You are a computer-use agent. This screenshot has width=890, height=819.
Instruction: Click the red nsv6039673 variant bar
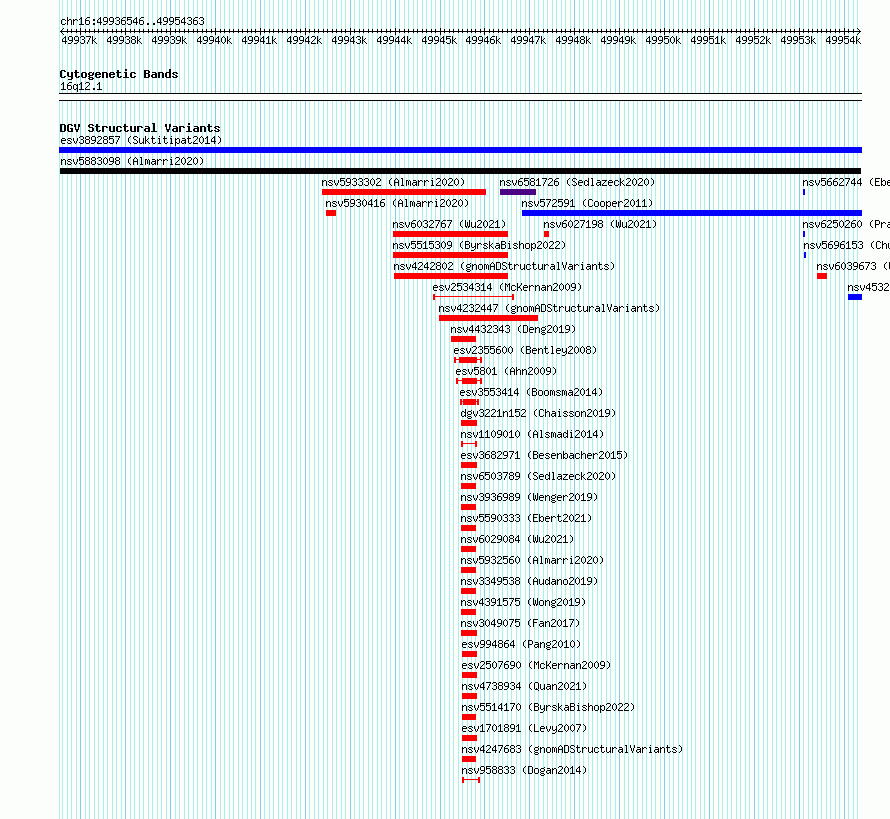[822, 276]
